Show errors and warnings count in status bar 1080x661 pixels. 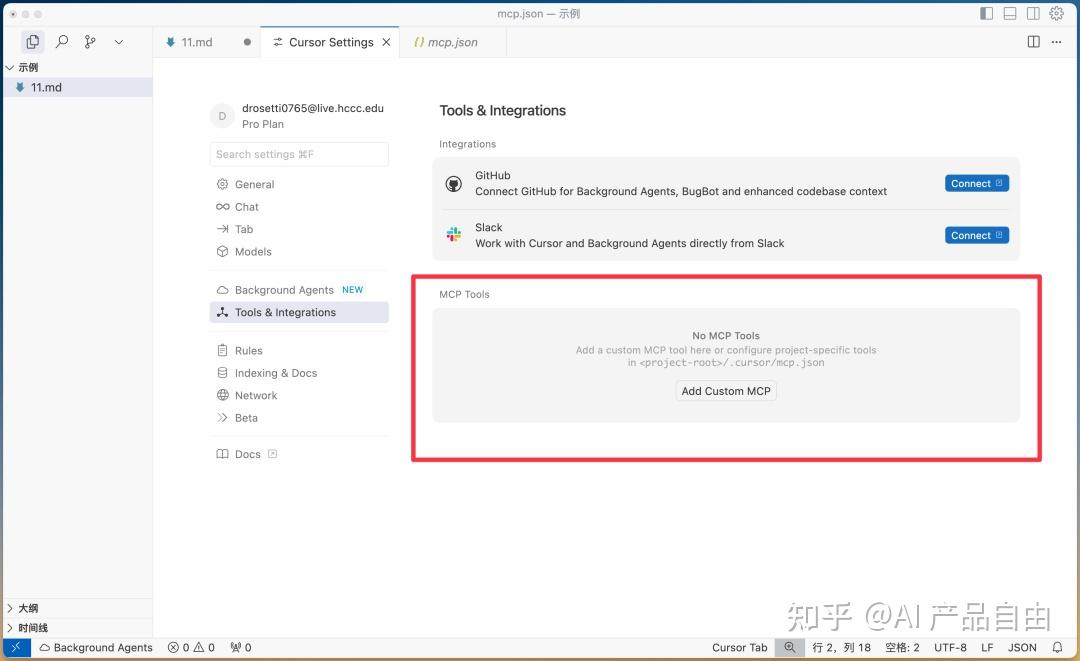(191, 647)
